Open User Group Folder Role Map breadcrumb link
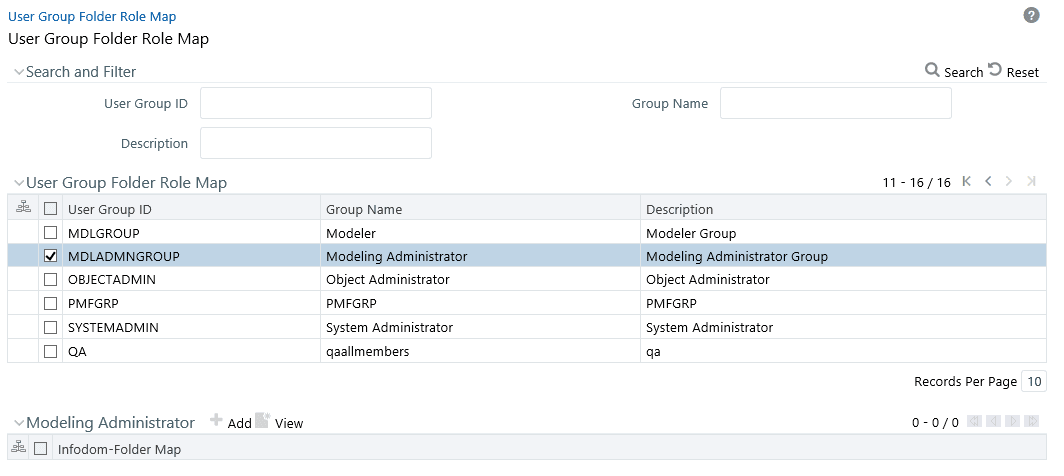Image resolution: width=1064 pixels, height=476 pixels. 92,16
